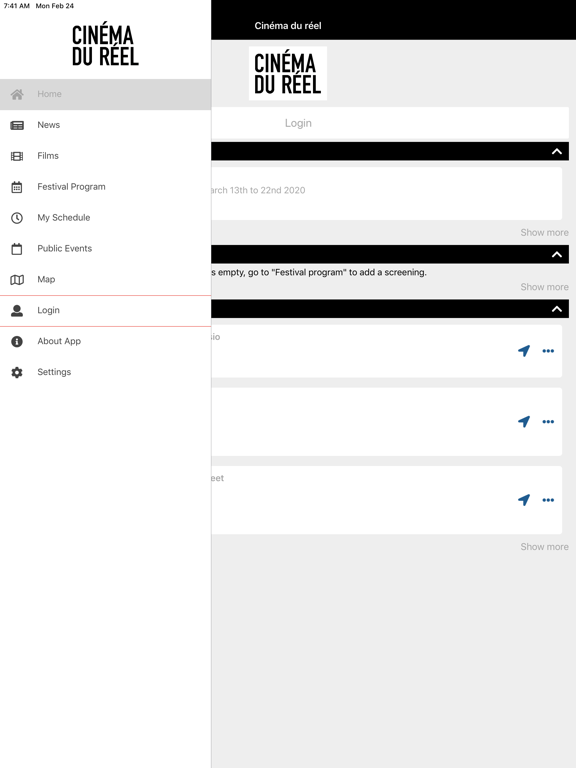
Task: Open more options on third venue card
Action: coord(548,500)
